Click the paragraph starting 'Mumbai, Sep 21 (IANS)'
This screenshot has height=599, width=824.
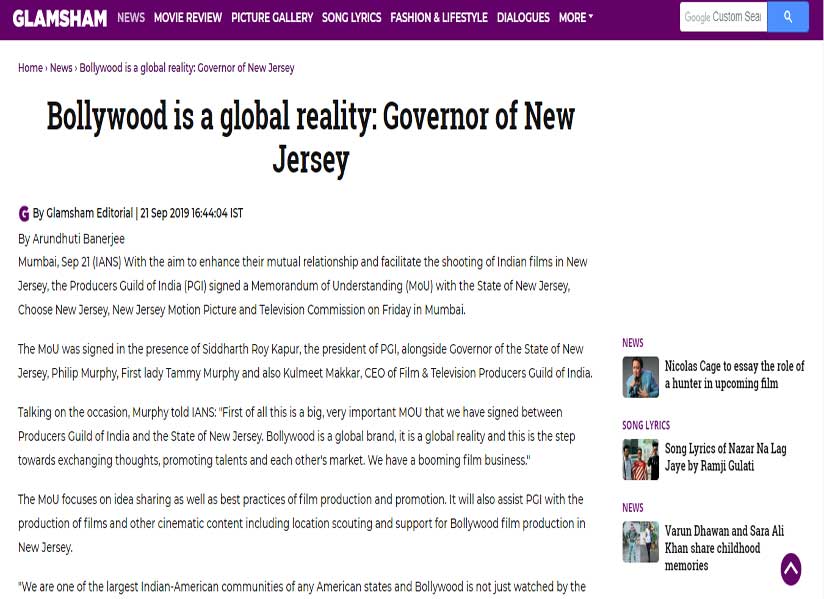pos(303,286)
